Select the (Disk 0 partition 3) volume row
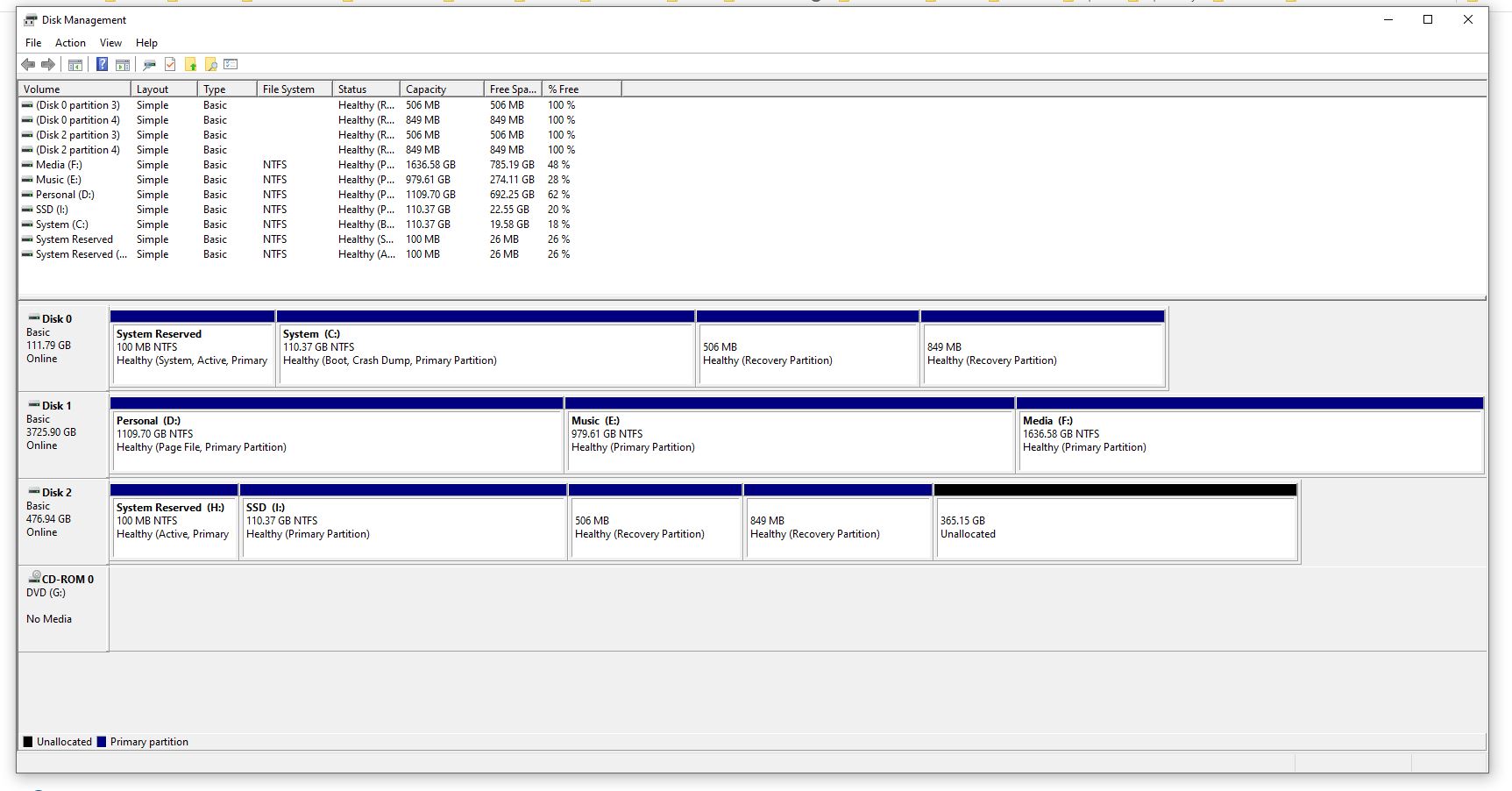This screenshot has width=1512, height=791. tap(320, 105)
